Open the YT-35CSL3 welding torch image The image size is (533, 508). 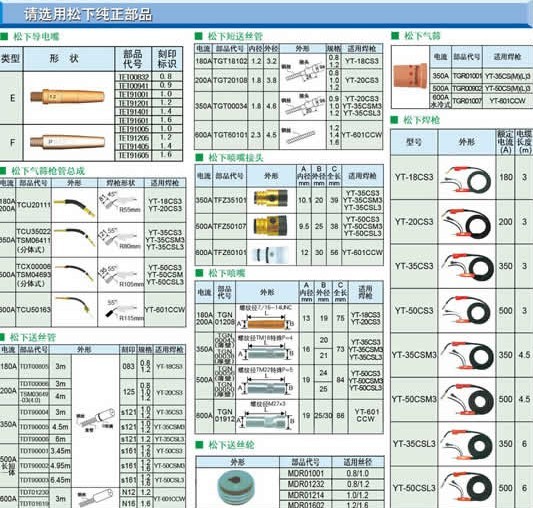pos(467,444)
